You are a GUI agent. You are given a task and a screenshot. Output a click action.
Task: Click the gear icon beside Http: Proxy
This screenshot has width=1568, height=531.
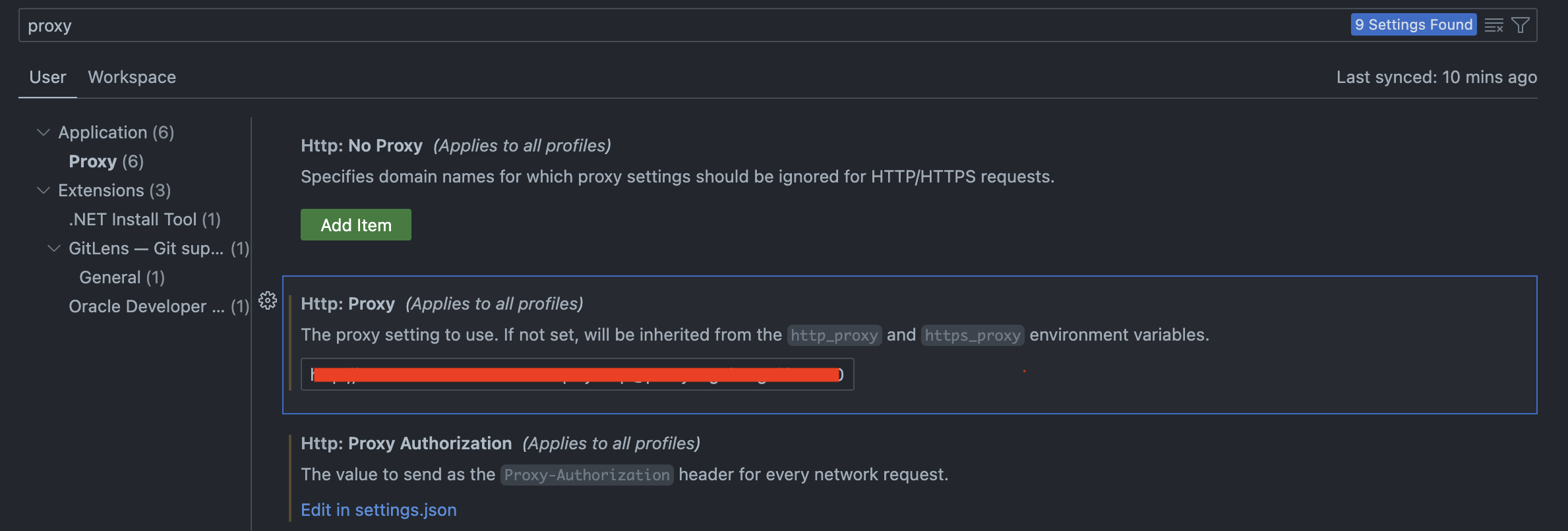point(268,300)
